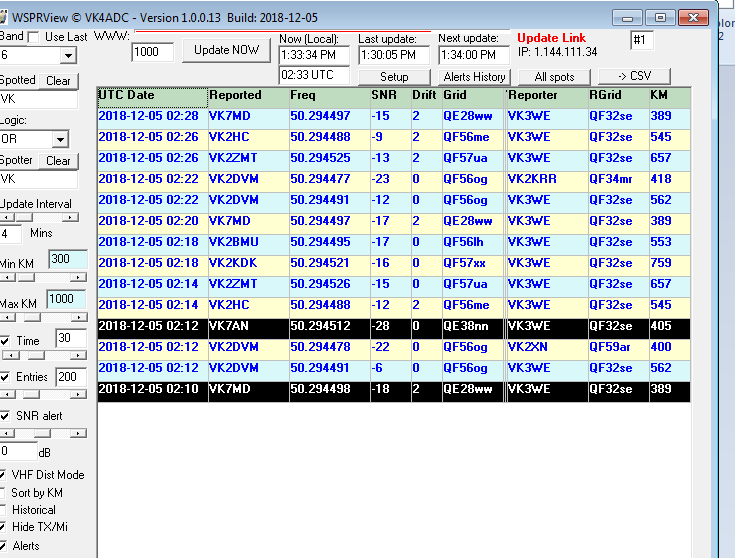
Task: Clear the Spotted filter
Action: pyautogui.click(x=59, y=80)
